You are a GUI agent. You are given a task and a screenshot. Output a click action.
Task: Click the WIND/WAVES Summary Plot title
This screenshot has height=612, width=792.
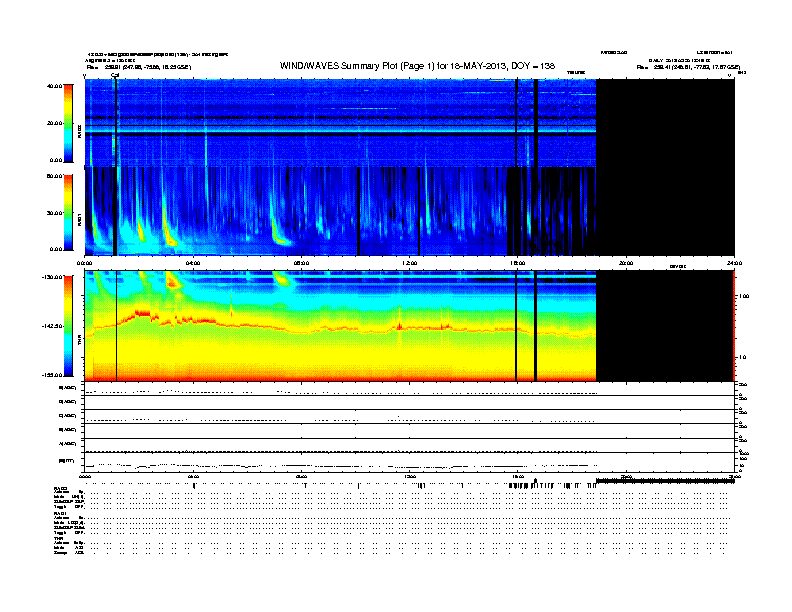[x=417, y=66]
